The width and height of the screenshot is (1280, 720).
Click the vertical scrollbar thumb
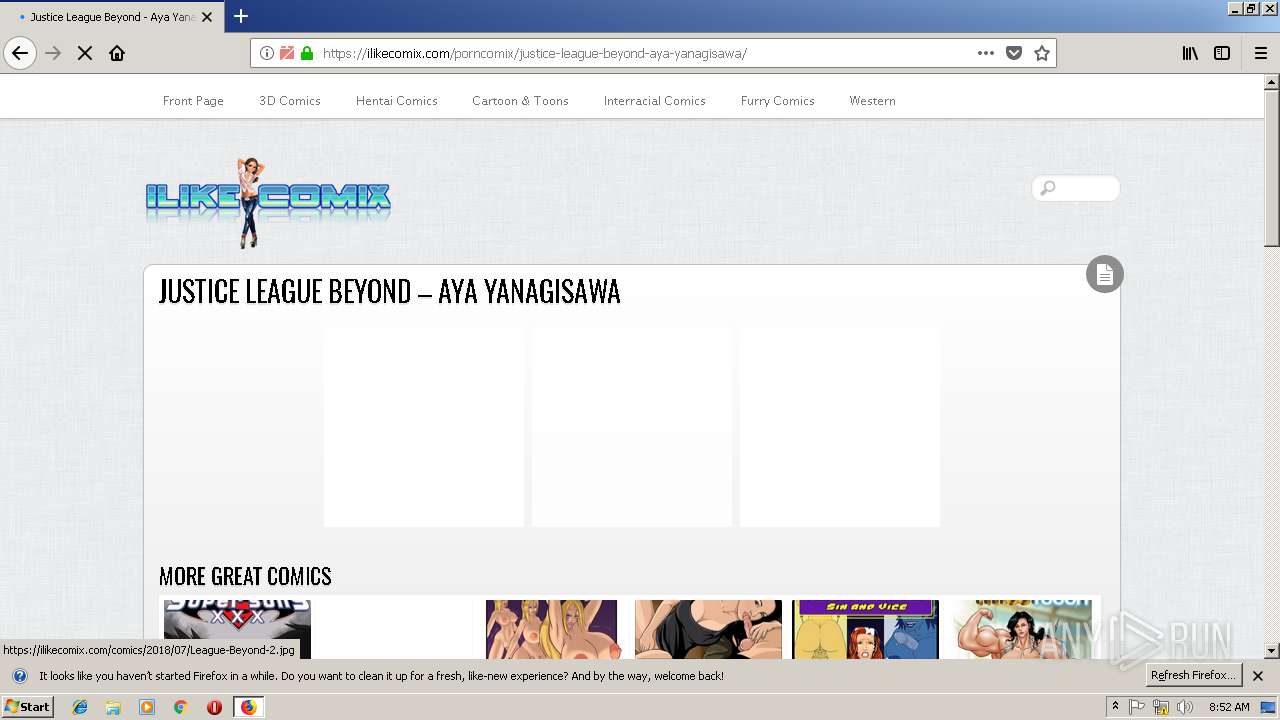pyautogui.click(x=1272, y=168)
